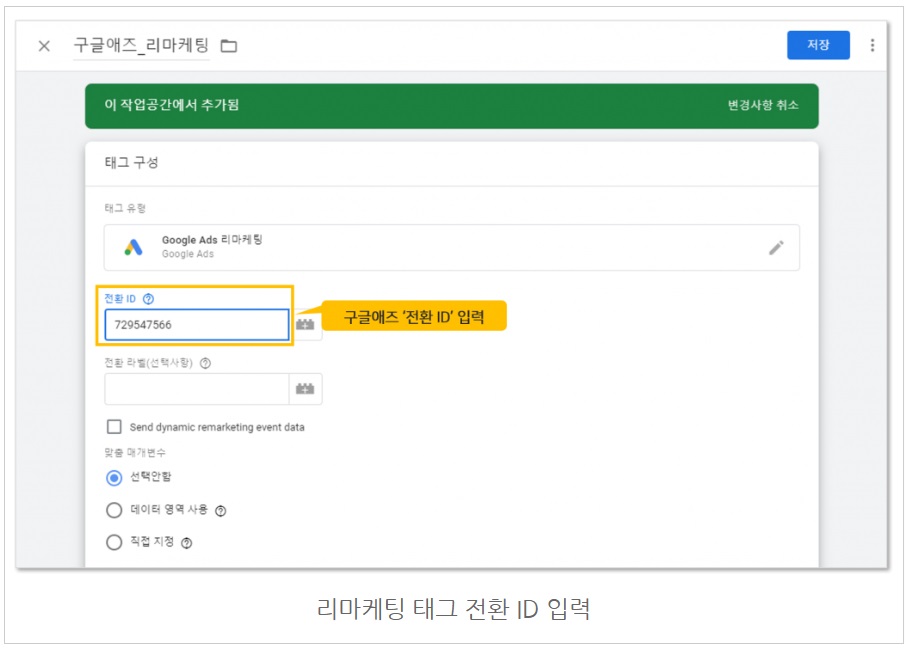Click the tag name 구글애즈_리마케팅 title field
908x648 pixels.
click(x=141, y=45)
